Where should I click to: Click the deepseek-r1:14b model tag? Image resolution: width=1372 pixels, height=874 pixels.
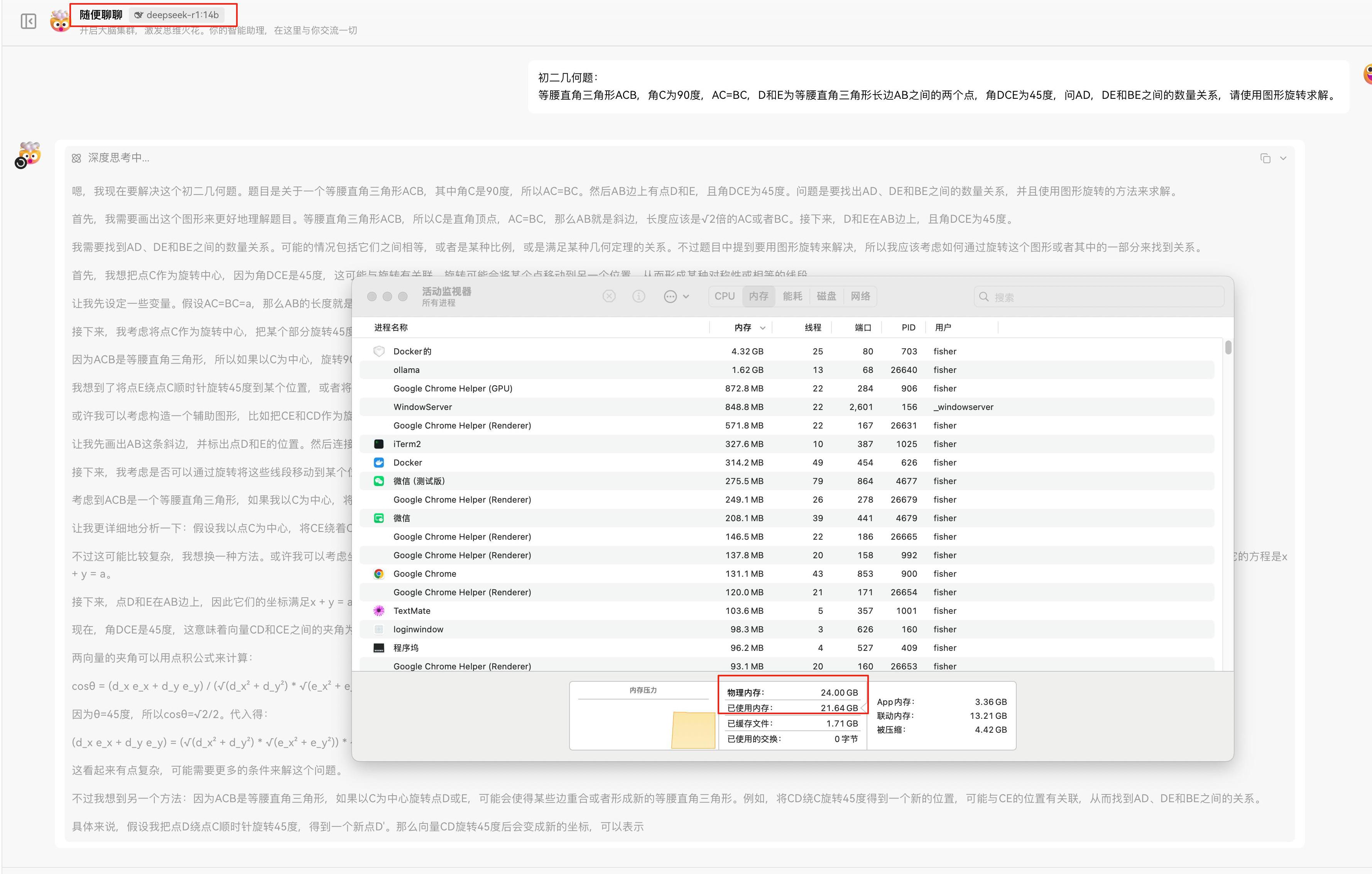(177, 15)
